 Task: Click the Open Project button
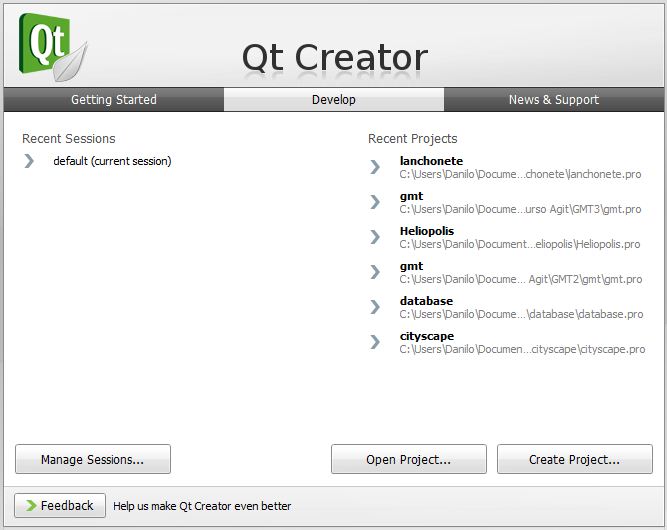(409, 459)
